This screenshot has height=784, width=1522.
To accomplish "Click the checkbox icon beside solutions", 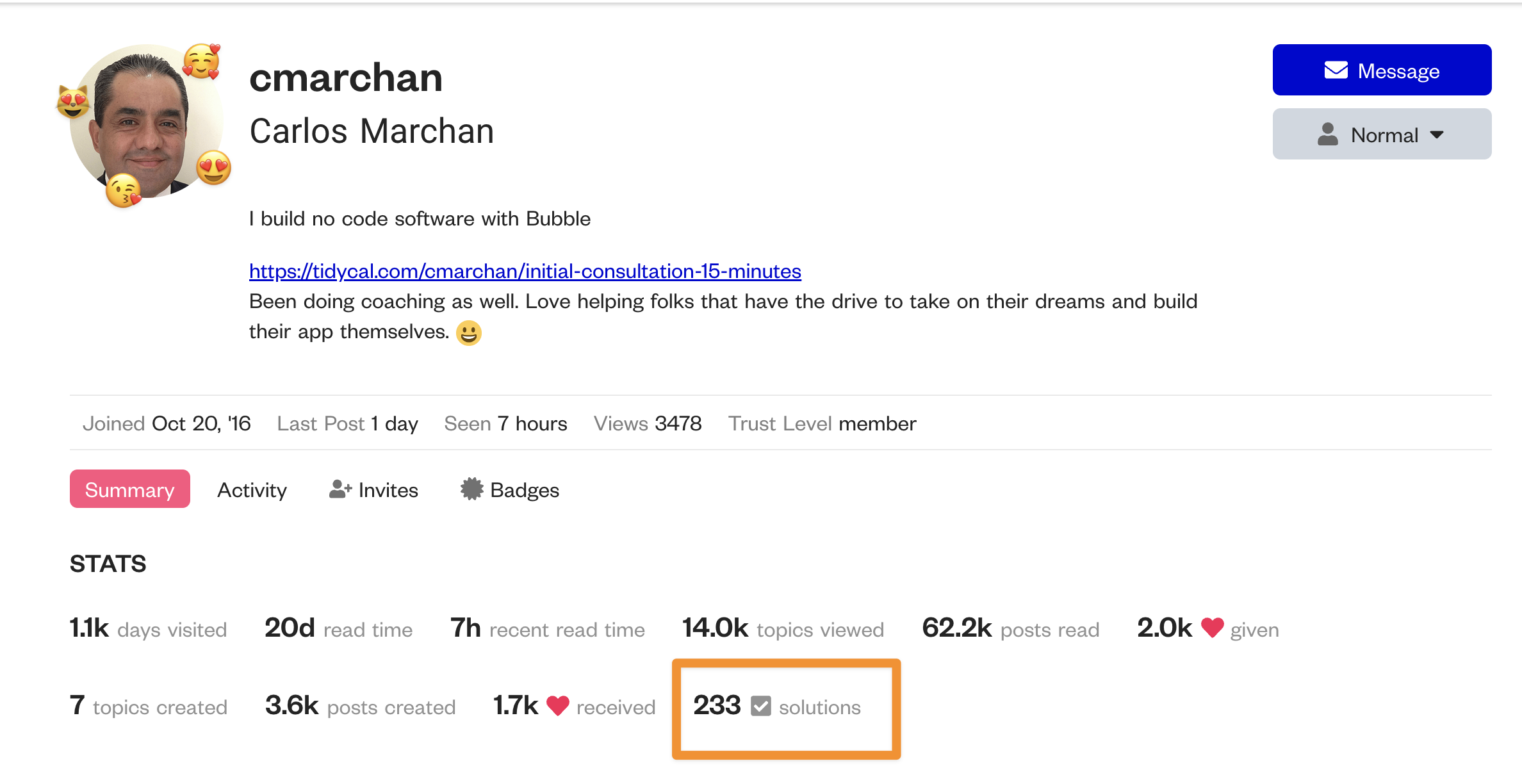I will point(760,706).
